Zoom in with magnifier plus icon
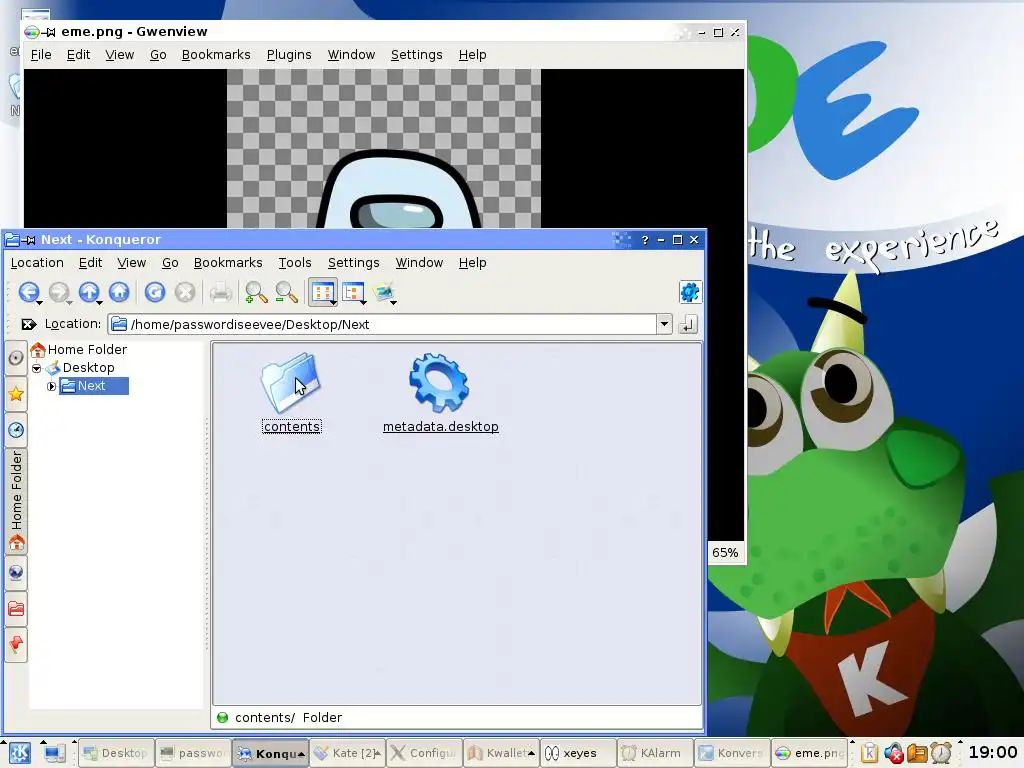Image resolution: width=1024 pixels, height=768 pixels. coord(256,292)
